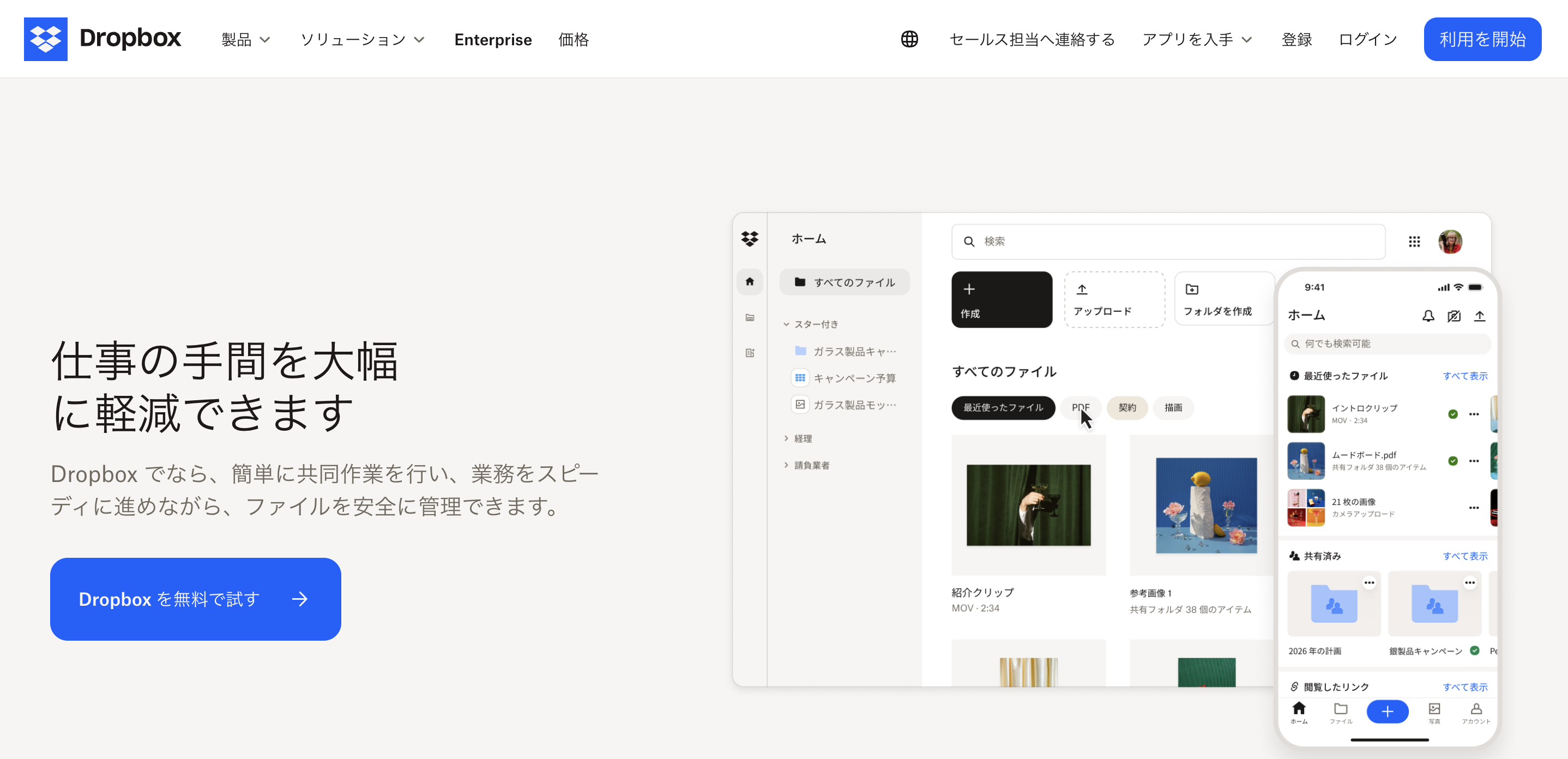
Task: Select the home icon in mockup sidebar
Action: pos(749,281)
